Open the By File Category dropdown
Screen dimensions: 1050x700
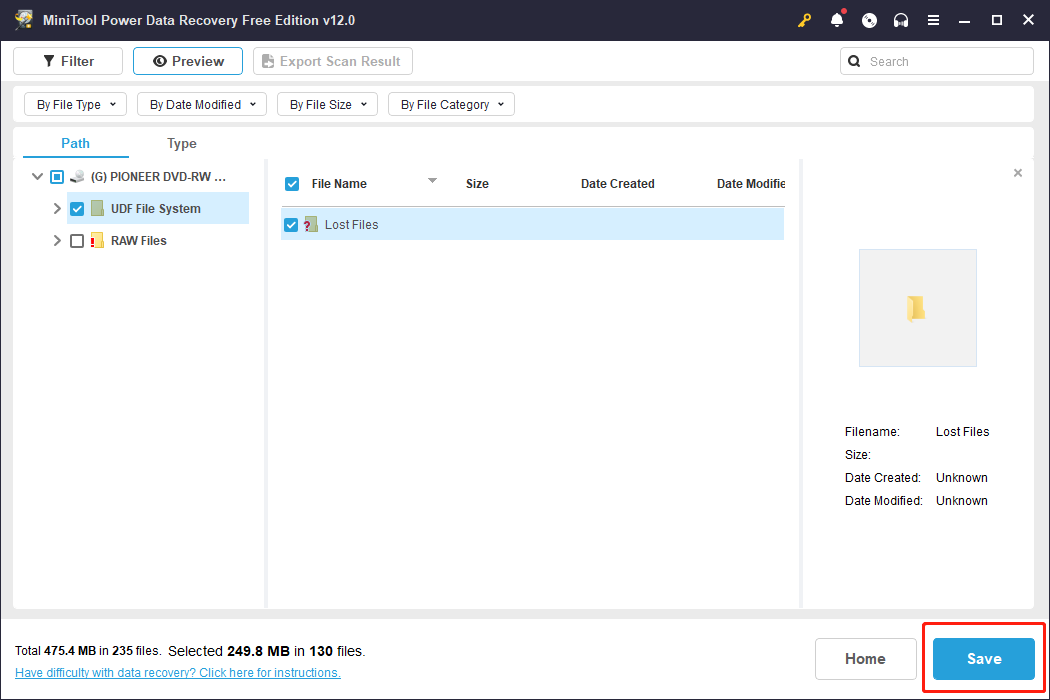pyautogui.click(x=451, y=104)
